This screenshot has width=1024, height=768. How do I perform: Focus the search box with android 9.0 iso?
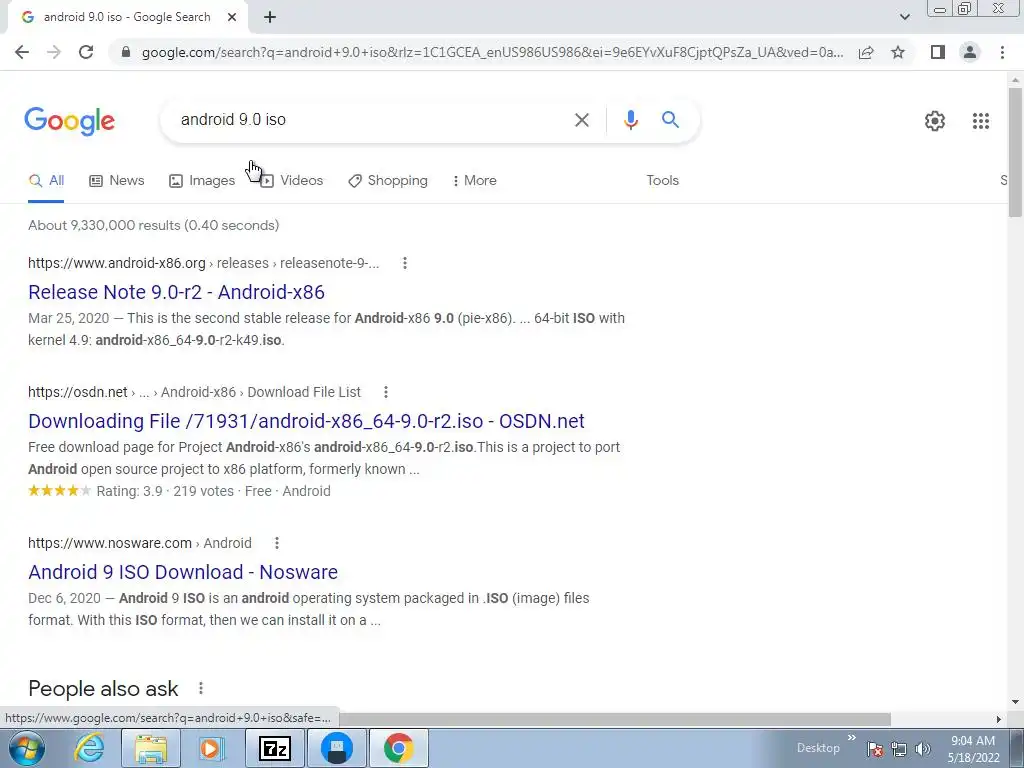[x=372, y=120]
